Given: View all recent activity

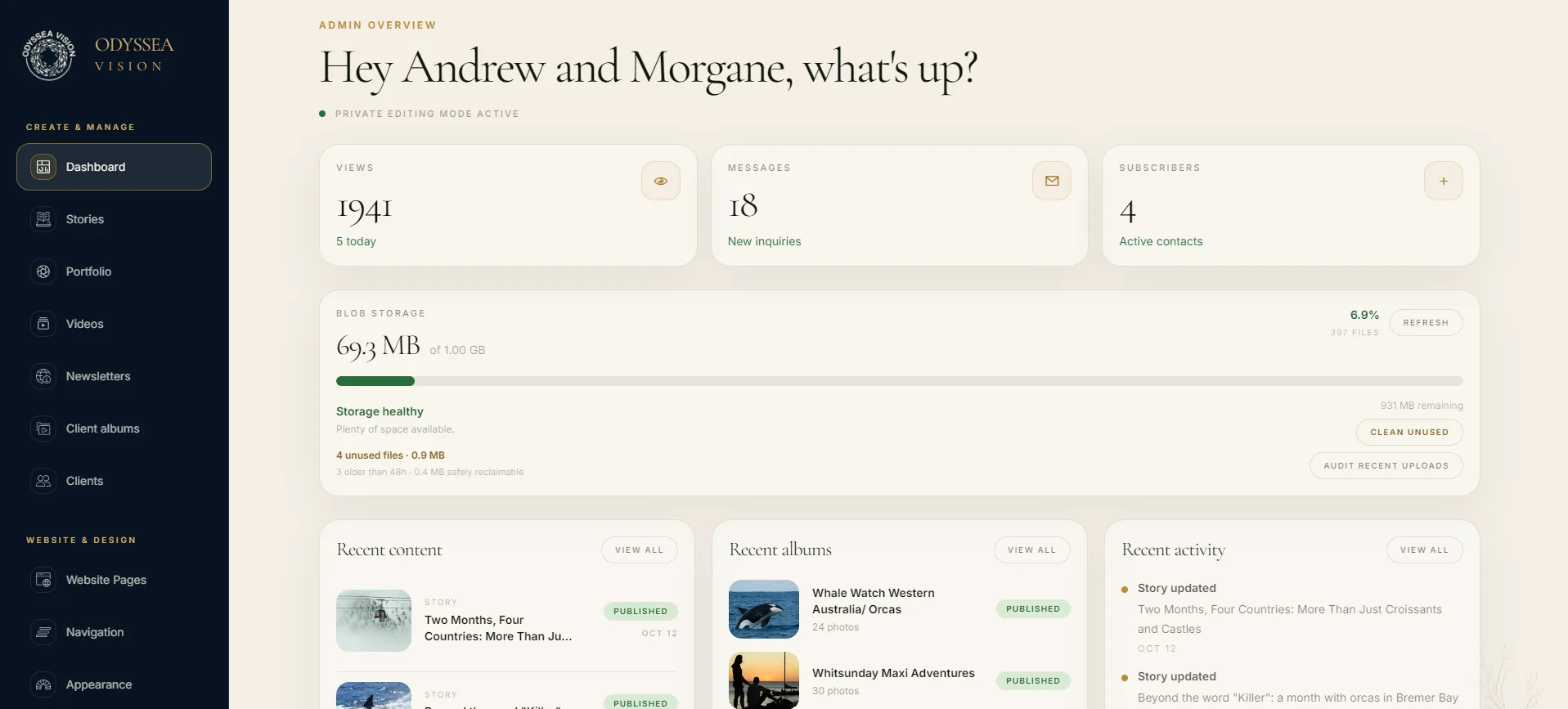Looking at the screenshot, I should pyautogui.click(x=1425, y=550).
